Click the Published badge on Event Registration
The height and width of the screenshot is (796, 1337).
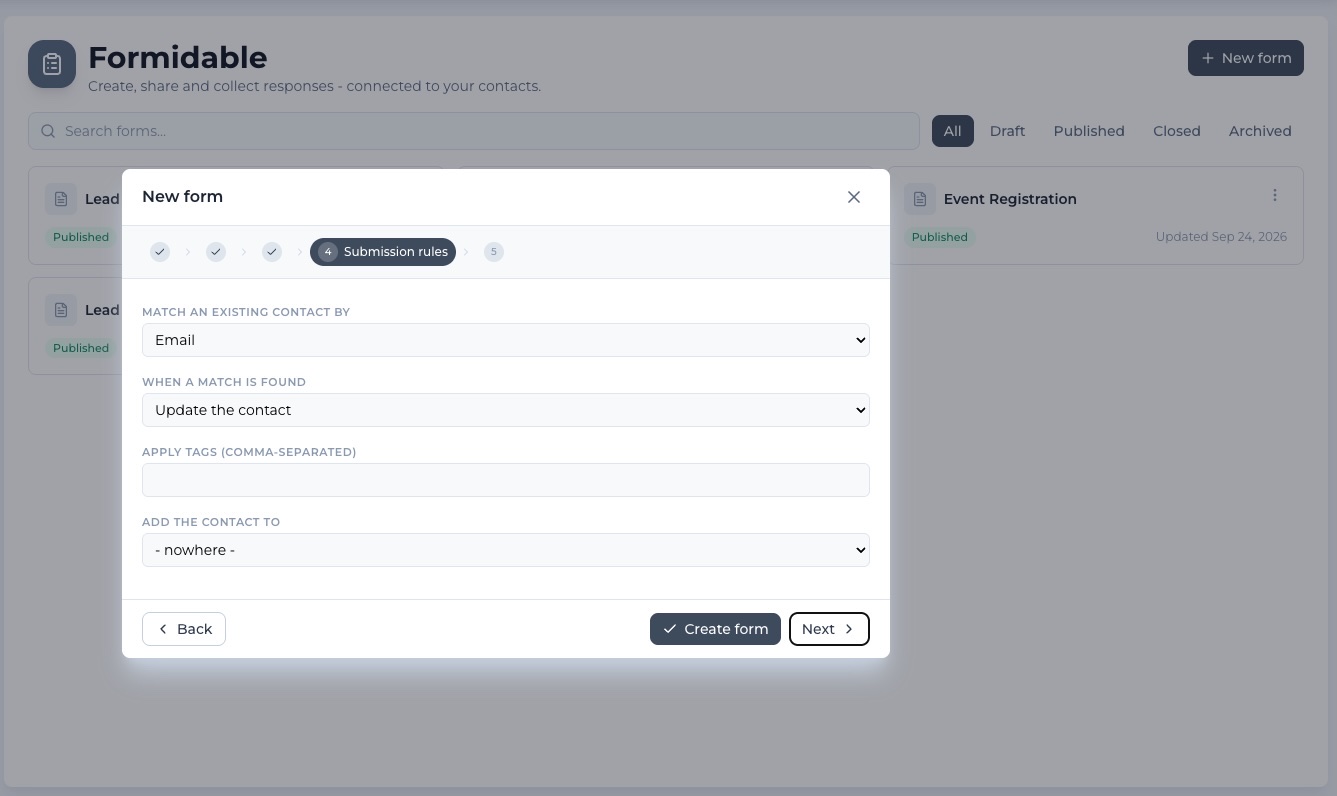[x=940, y=237]
